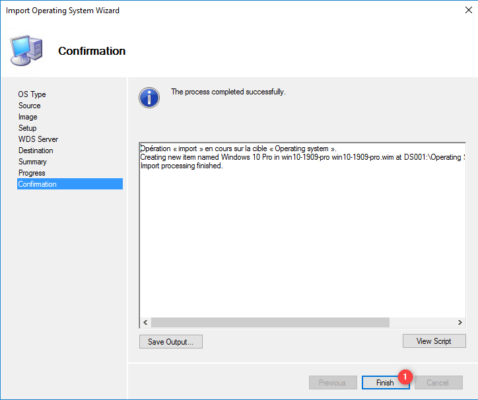Click the output box left scroll arrow
478x400 pixels.
click(x=145, y=322)
